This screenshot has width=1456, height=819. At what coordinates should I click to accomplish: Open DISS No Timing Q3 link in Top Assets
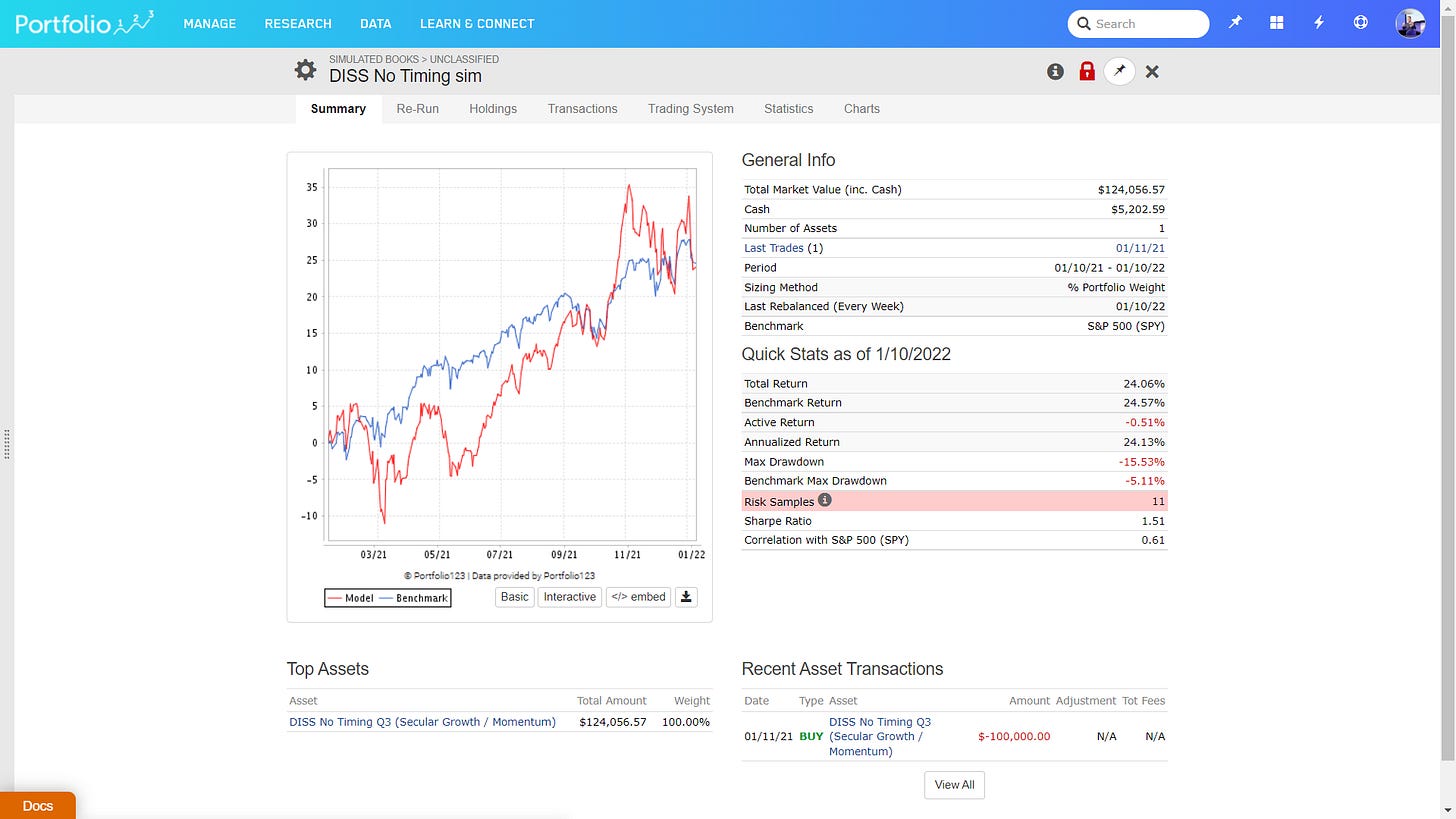422,722
